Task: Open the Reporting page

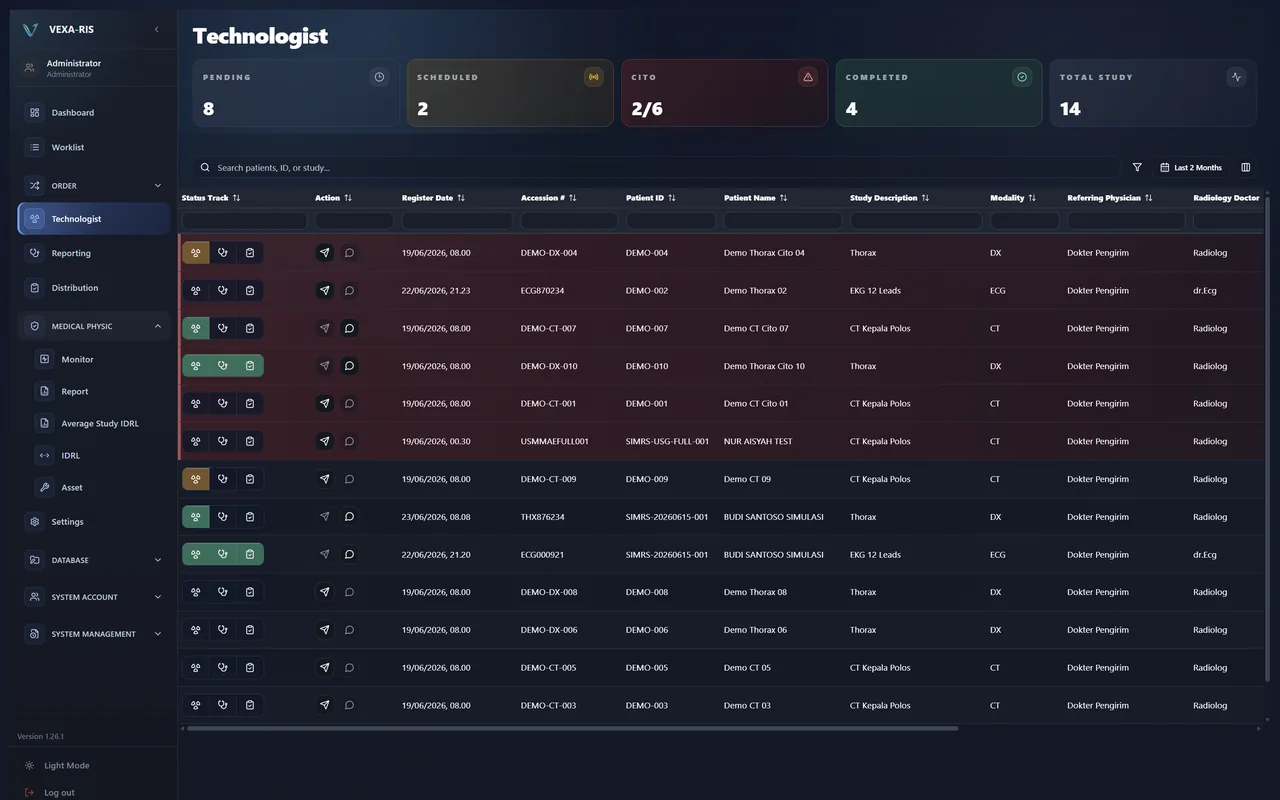Action: pyautogui.click(x=94, y=254)
